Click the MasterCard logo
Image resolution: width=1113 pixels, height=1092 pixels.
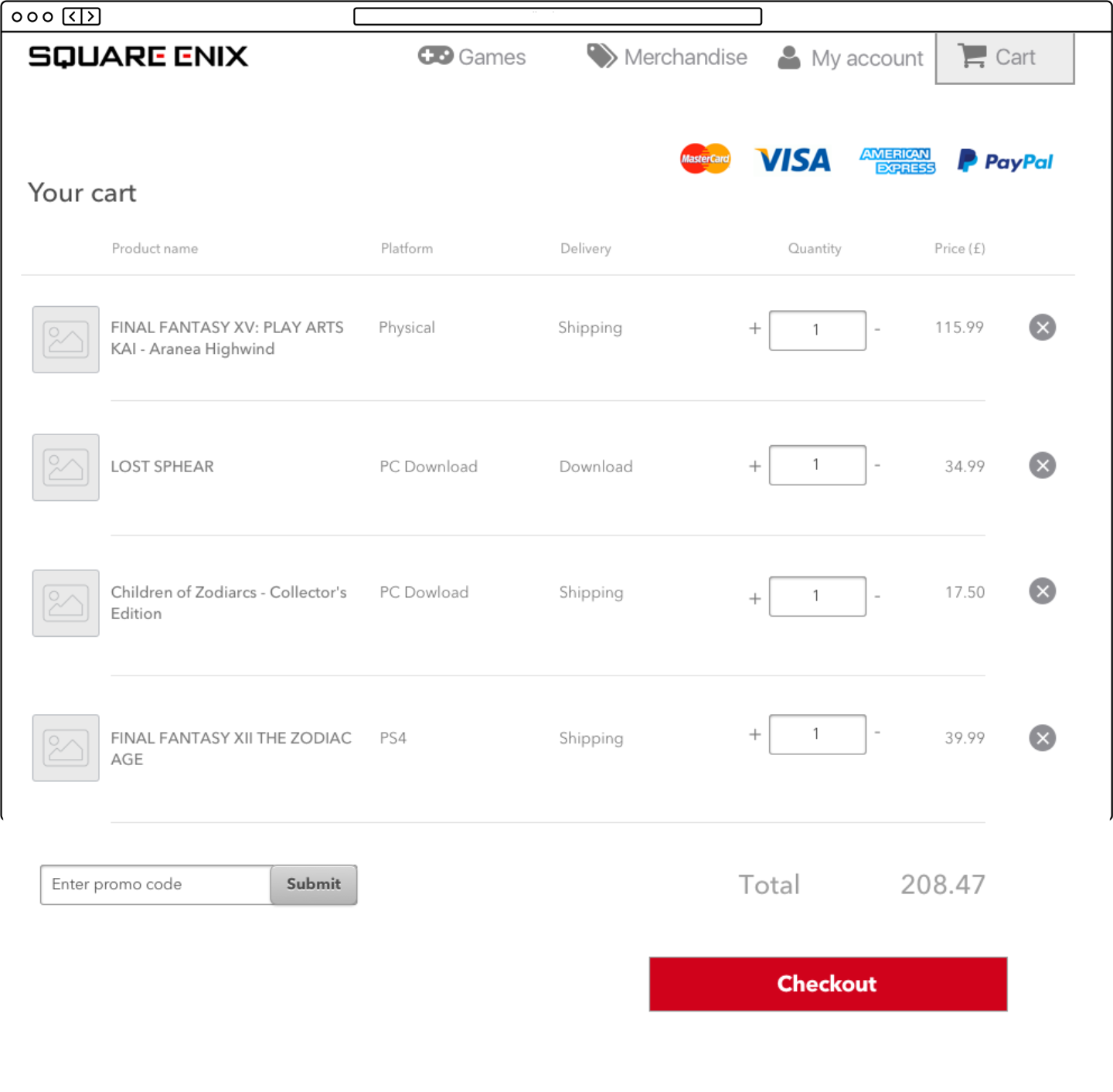tap(705, 158)
